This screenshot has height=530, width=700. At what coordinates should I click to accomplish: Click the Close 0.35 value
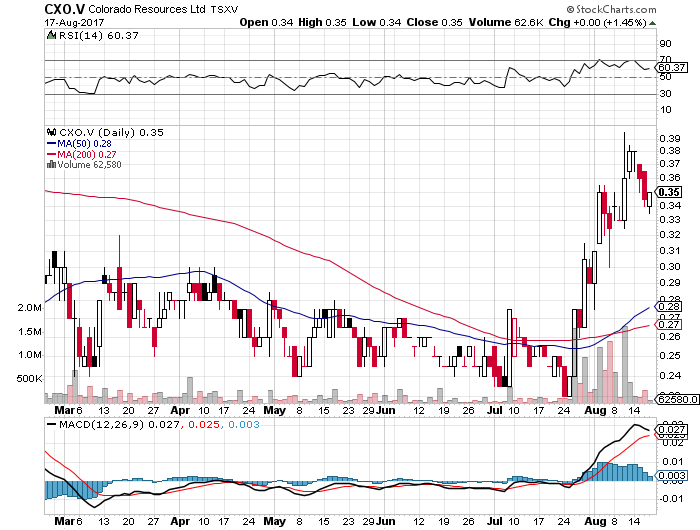[434, 22]
